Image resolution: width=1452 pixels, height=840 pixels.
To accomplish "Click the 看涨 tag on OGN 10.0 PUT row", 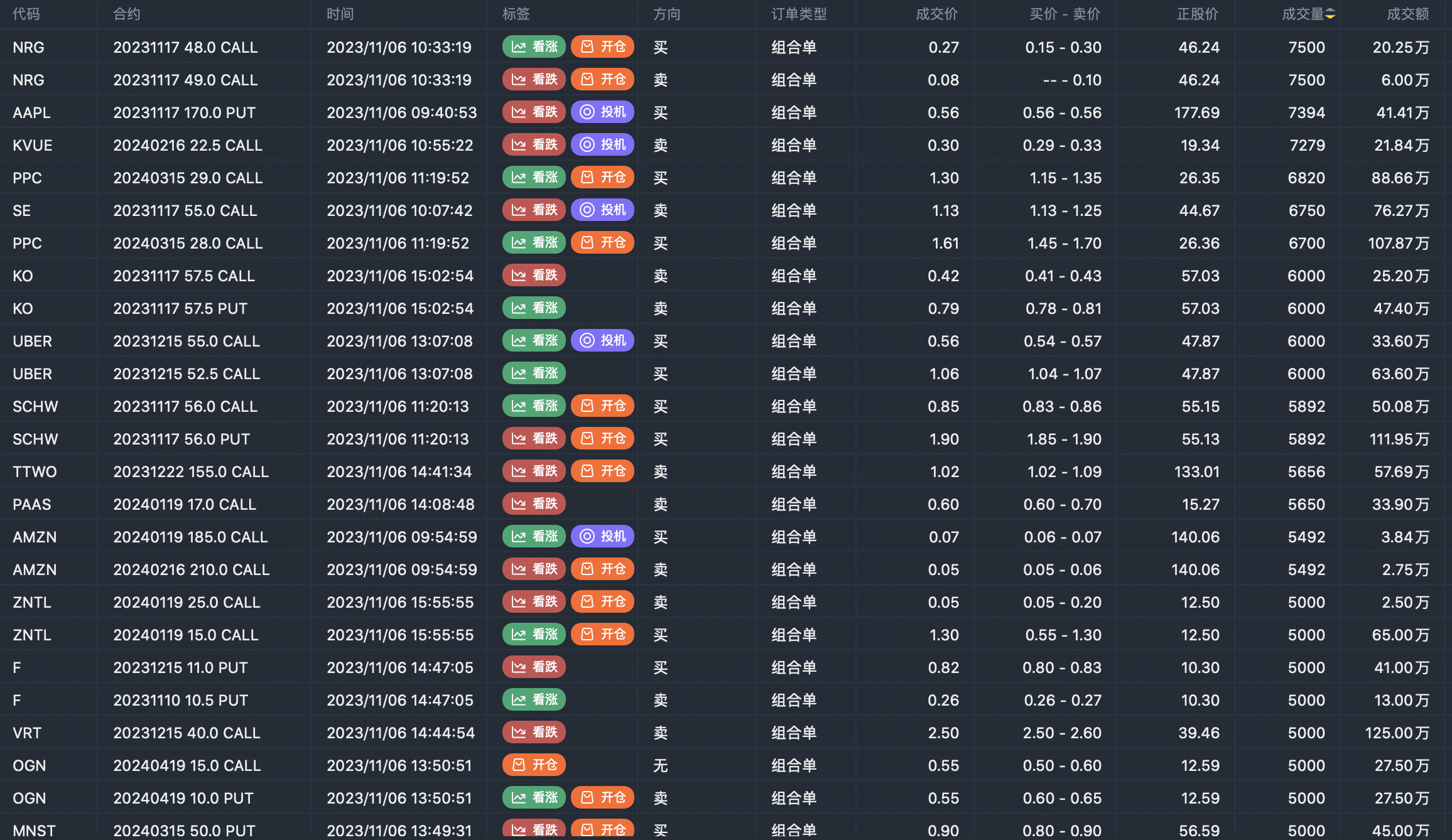I will click(534, 798).
